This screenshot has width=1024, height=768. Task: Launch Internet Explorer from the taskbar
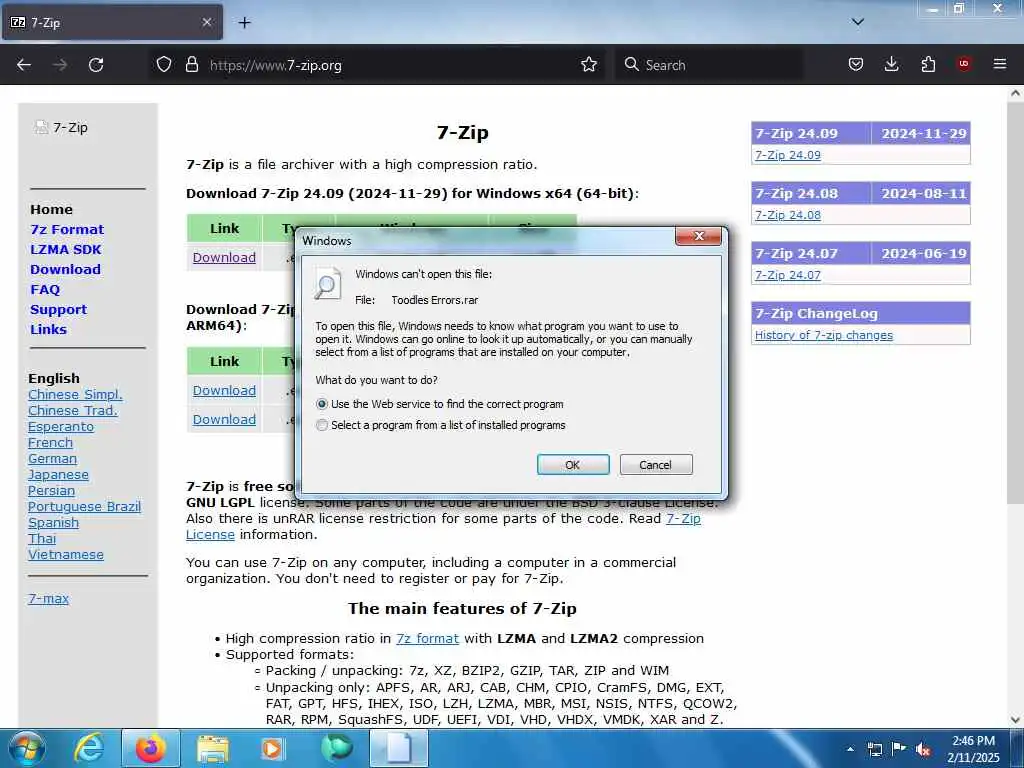point(89,748)
